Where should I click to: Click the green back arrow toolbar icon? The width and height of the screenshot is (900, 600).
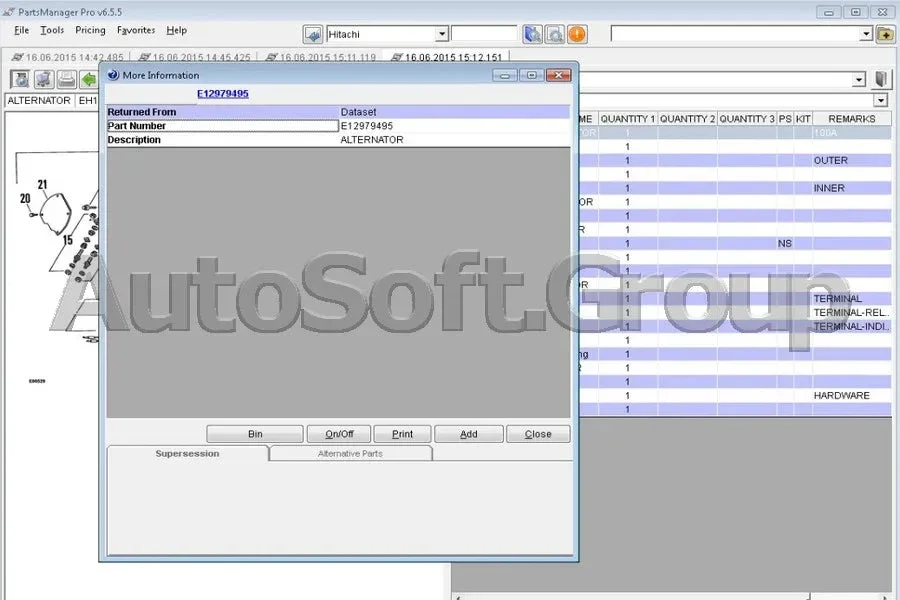pyautogui.click(x=88, y=79)
